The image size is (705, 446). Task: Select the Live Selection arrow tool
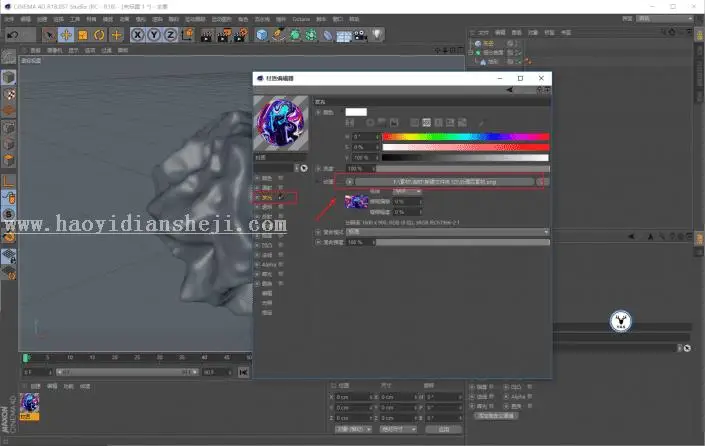click(49, 35)
